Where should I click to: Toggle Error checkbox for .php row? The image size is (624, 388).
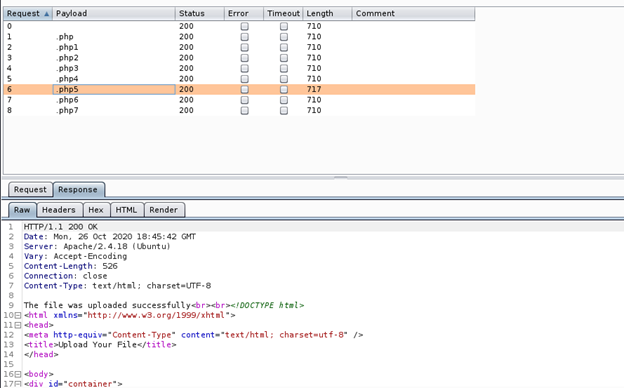pyautogui.click(x=244, y=37)
